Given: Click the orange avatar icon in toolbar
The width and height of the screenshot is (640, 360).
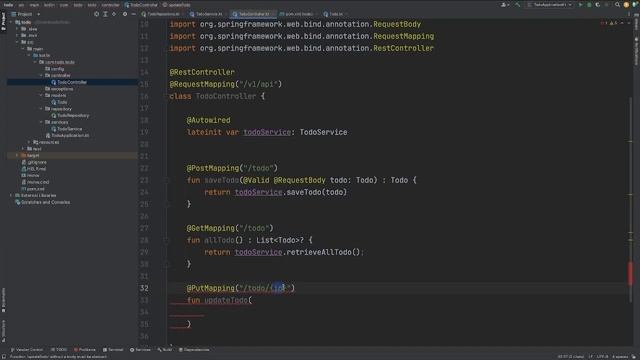Looking at the screenshot, I should click(x=626, y=5).
